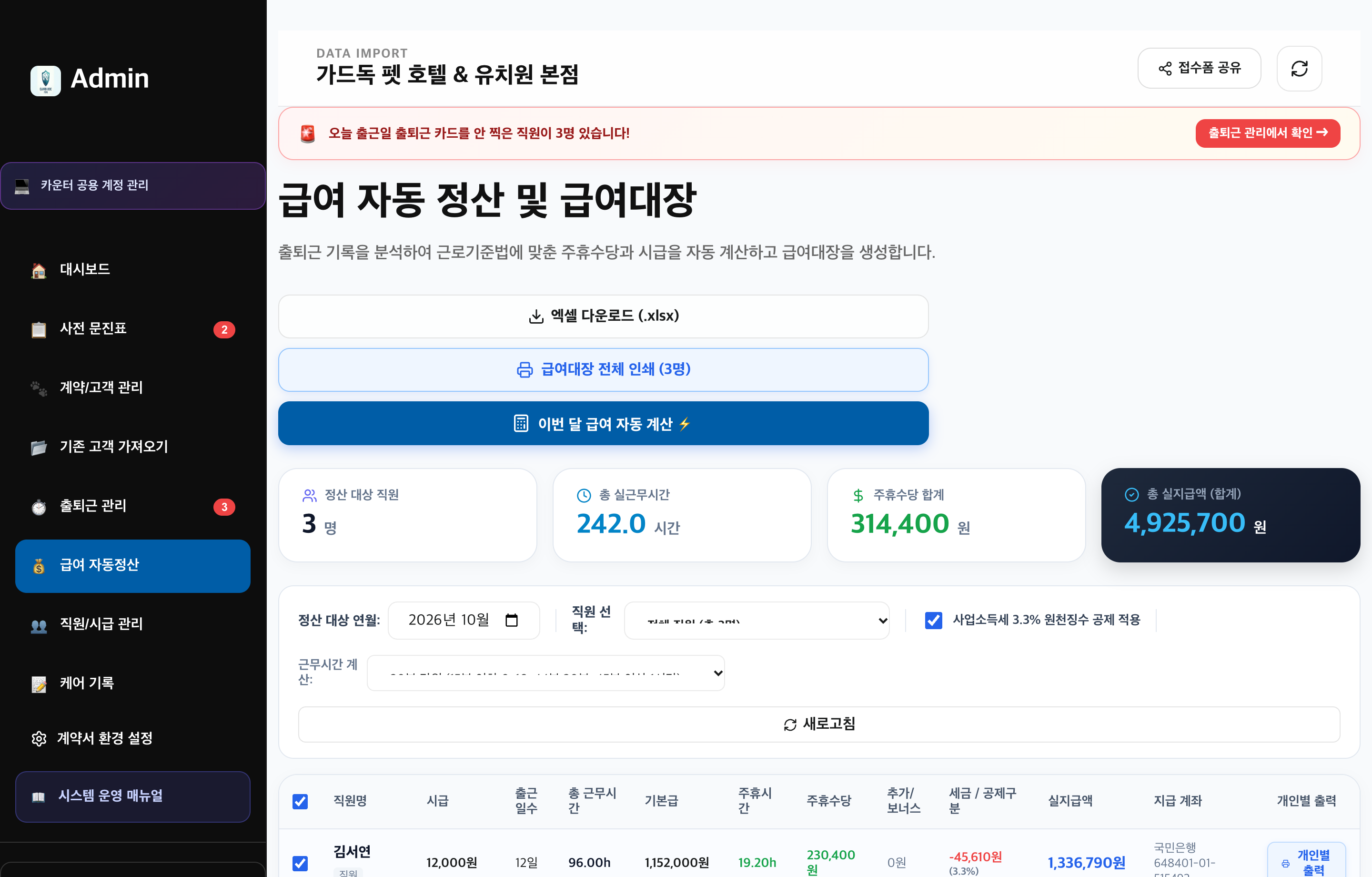Click the red badge 2 on 사전 문진표
The image size is (1372, 877).
point(224,329)
